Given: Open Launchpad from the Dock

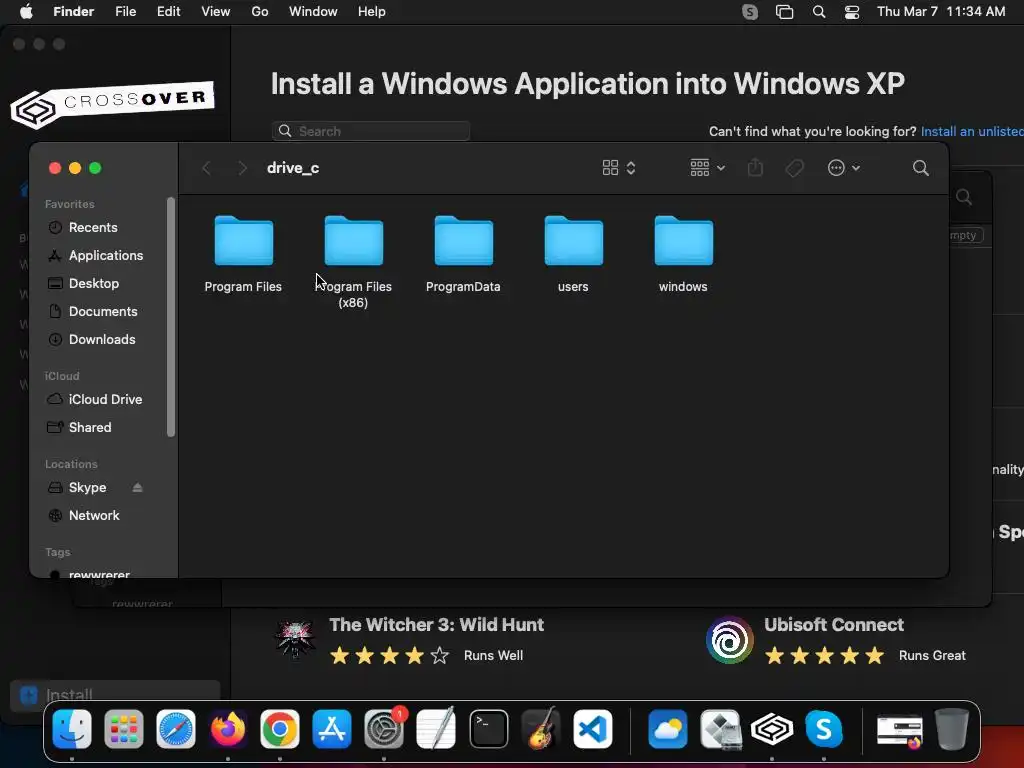Looking at the screenshot, I should 123,729.
